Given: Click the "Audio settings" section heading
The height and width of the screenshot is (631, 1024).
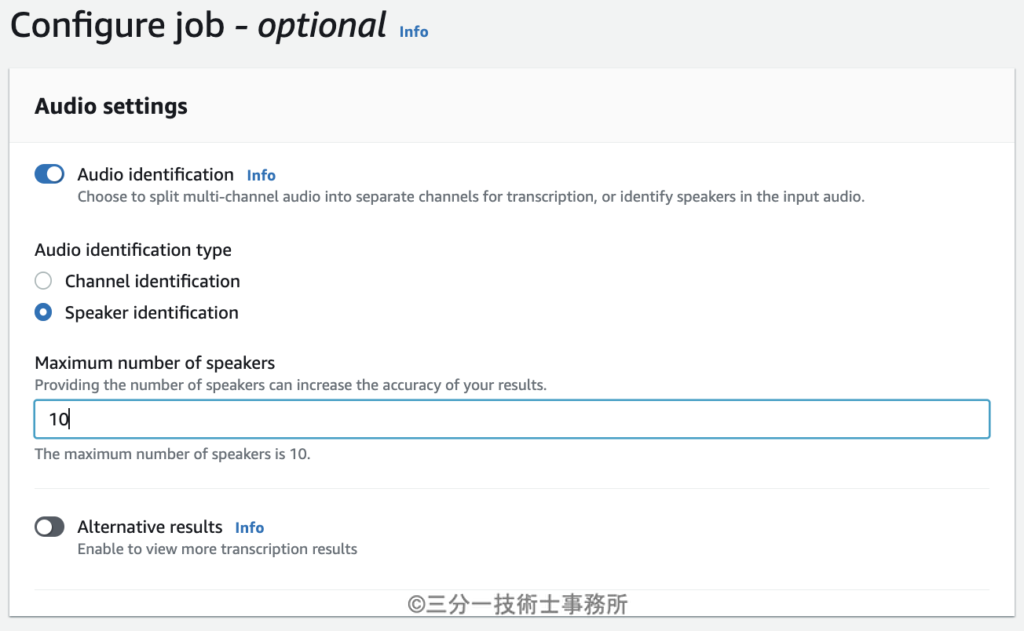Looking at the screenshot, I should coord(111,106).
